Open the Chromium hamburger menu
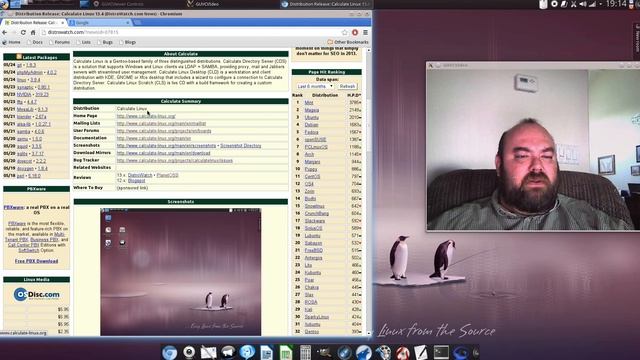Viewport: 640px width, 360px height. 365,32
